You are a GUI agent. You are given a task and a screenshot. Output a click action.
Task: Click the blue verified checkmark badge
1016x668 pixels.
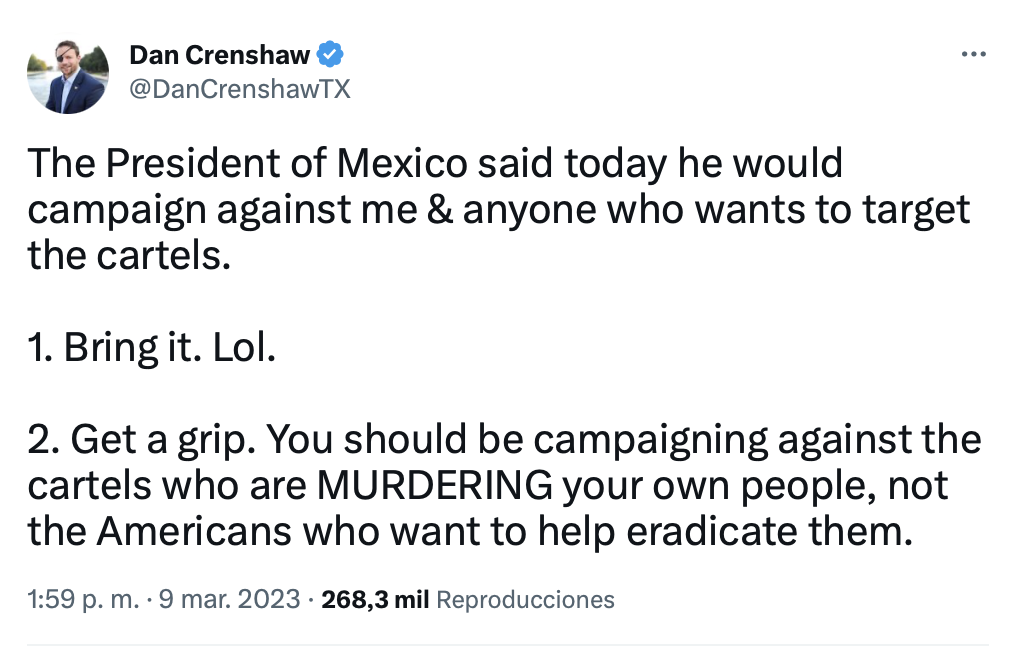pyautogui.click(x=331, y=54)
